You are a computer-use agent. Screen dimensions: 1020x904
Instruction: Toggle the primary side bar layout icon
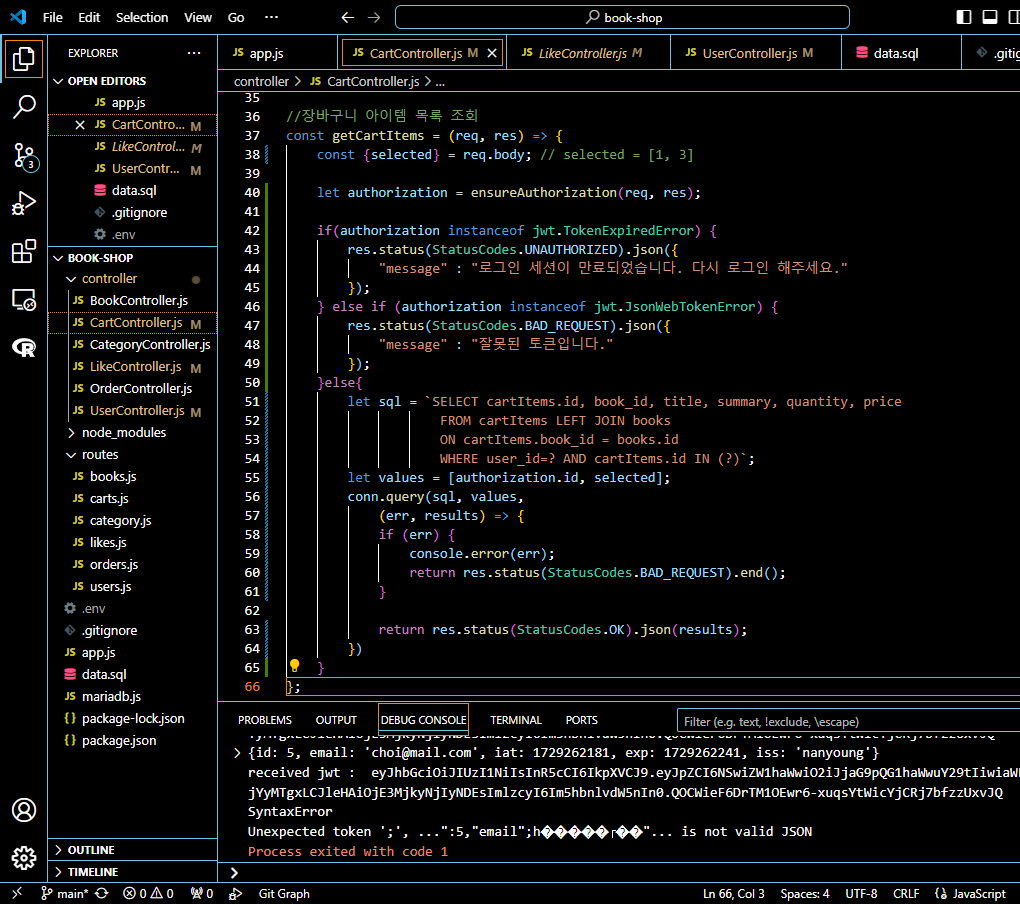(x=964, y=18)
